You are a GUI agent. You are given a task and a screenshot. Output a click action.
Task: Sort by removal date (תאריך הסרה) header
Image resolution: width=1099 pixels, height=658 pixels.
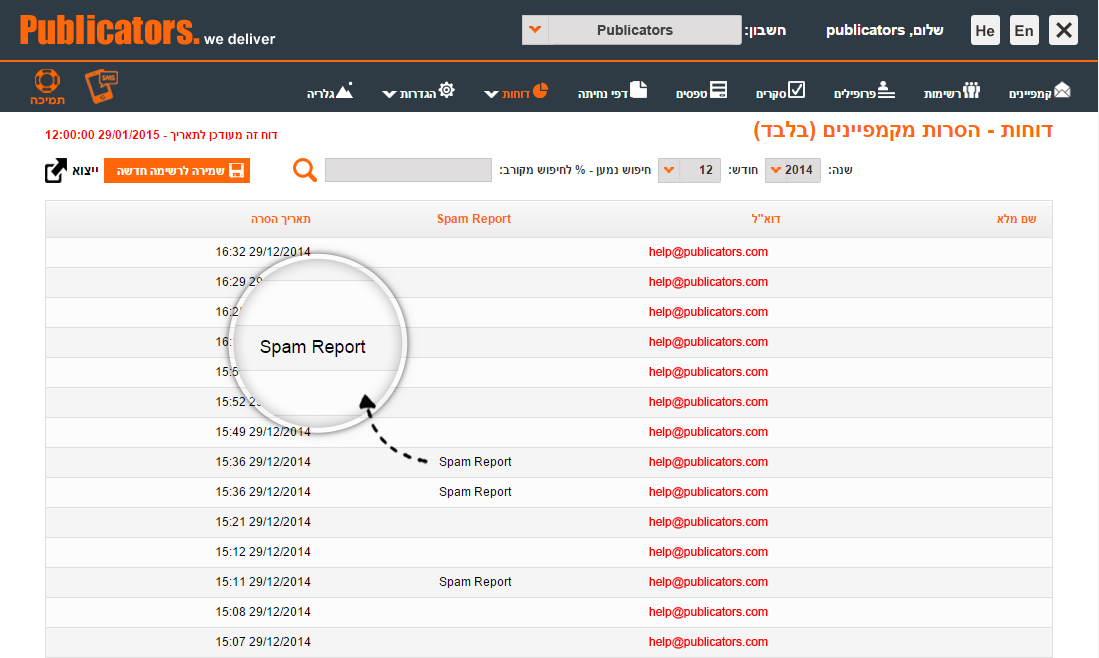280,219
